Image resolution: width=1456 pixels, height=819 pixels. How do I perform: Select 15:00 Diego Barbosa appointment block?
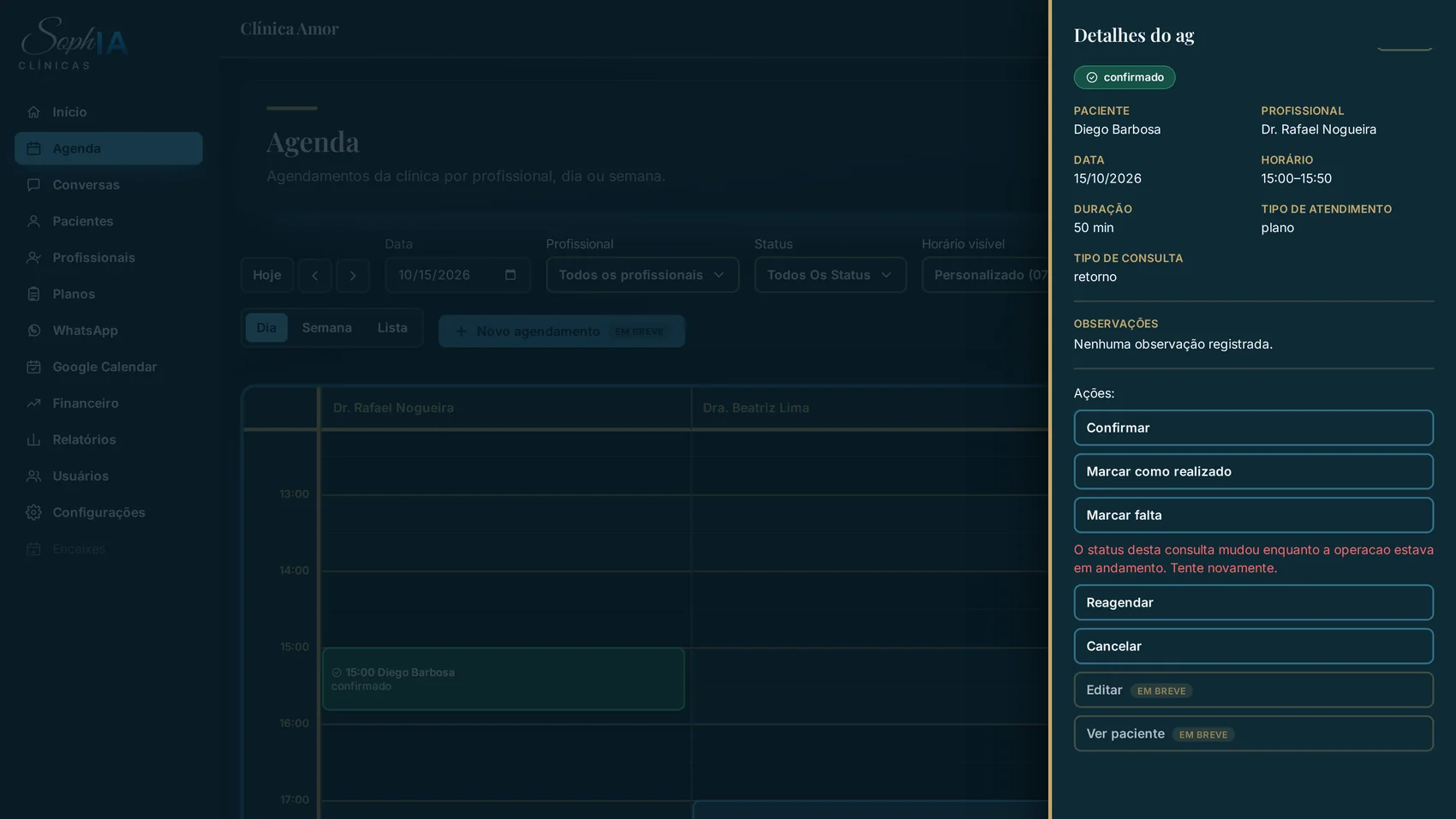coord(504,679)
